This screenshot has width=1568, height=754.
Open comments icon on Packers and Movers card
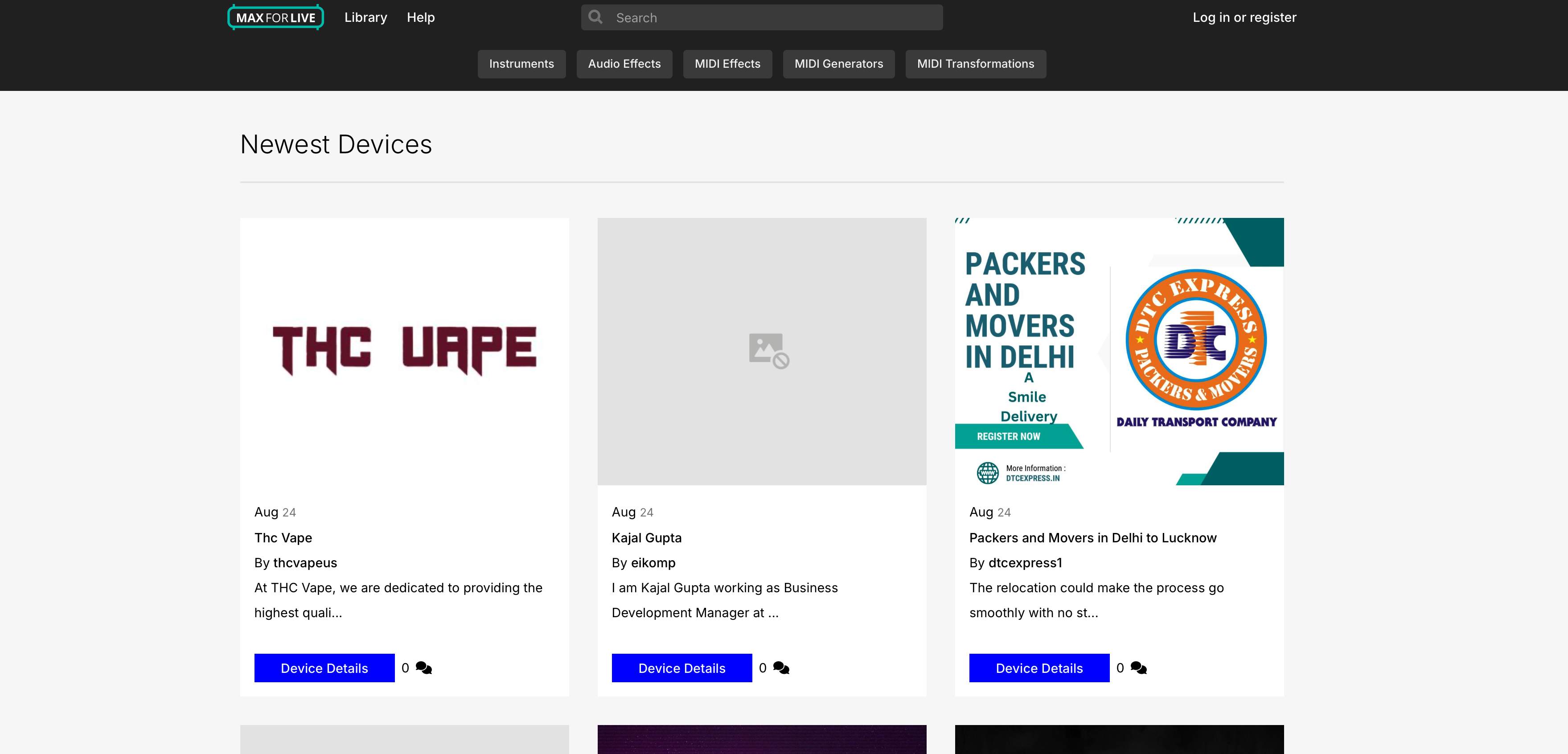1138,668
